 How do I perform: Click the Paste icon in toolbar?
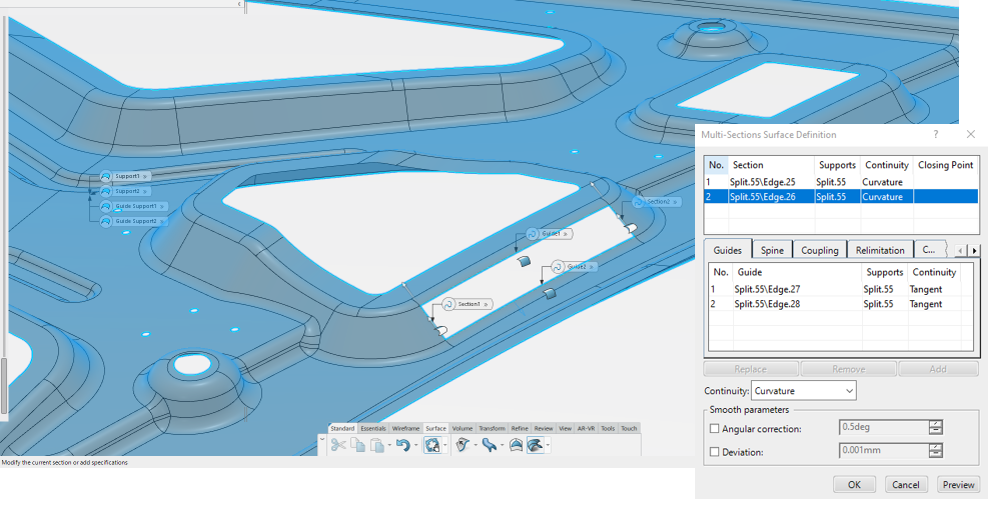coord(376,445)
